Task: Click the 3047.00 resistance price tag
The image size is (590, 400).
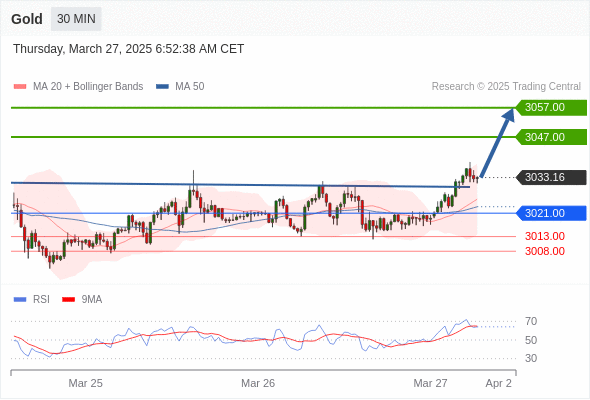Action: tap(551, 137)
